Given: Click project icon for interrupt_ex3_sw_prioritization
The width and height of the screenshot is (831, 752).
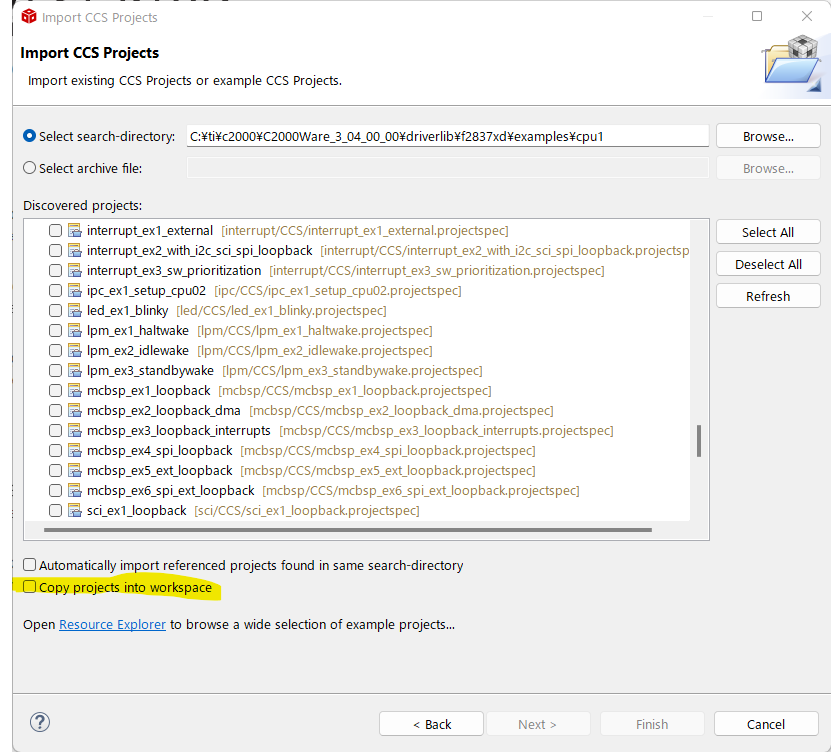Looking at the screenshot, I should 75,271.
